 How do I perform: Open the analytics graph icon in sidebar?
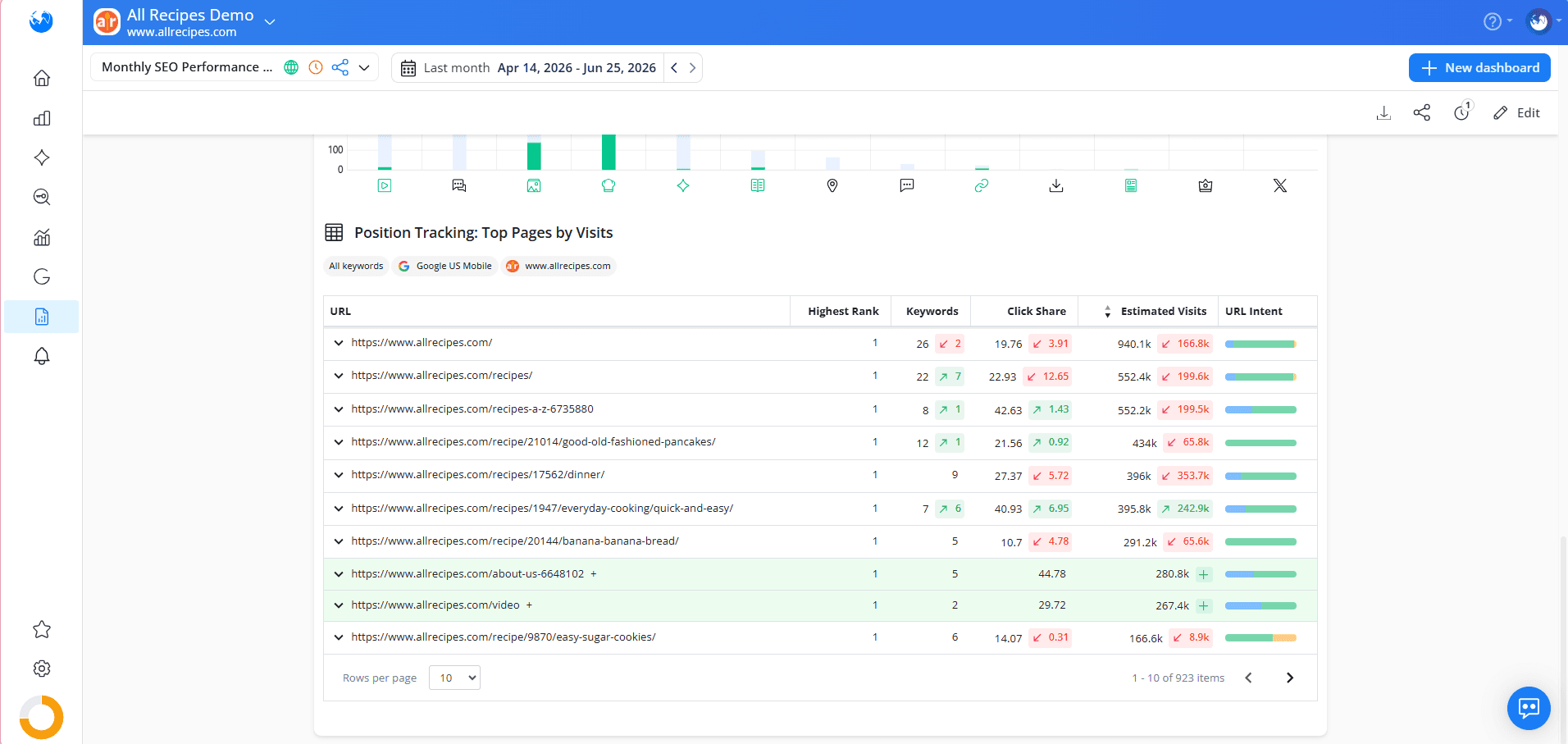tap(42, 237)
